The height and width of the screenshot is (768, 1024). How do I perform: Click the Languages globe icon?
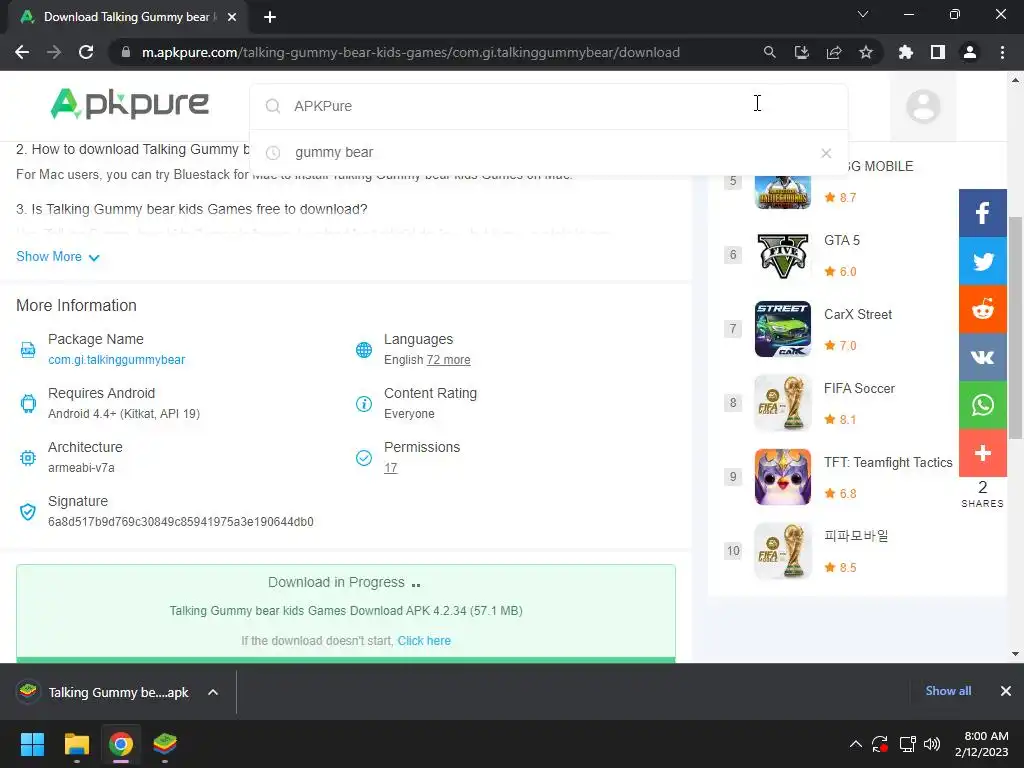[364, 350]
